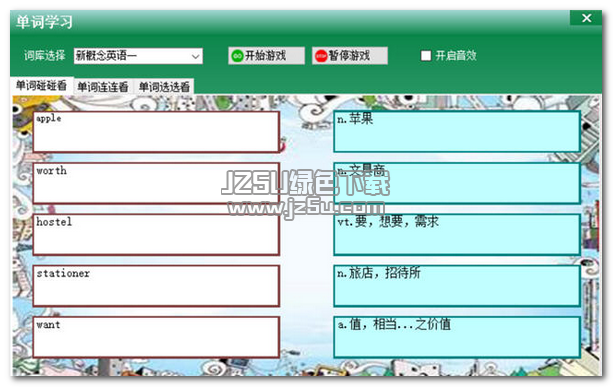Select the word card "hostel"
Viewport: 613px width, 387px height.
156,235
